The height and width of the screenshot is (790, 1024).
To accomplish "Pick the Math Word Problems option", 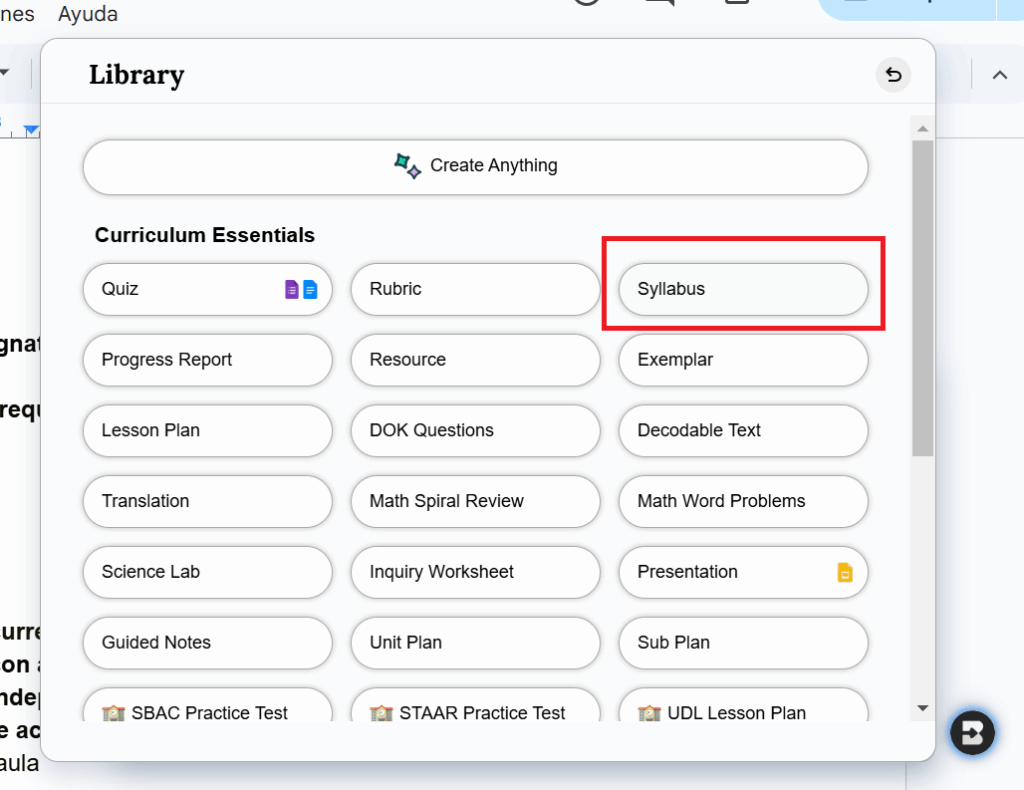I will 743,501.
